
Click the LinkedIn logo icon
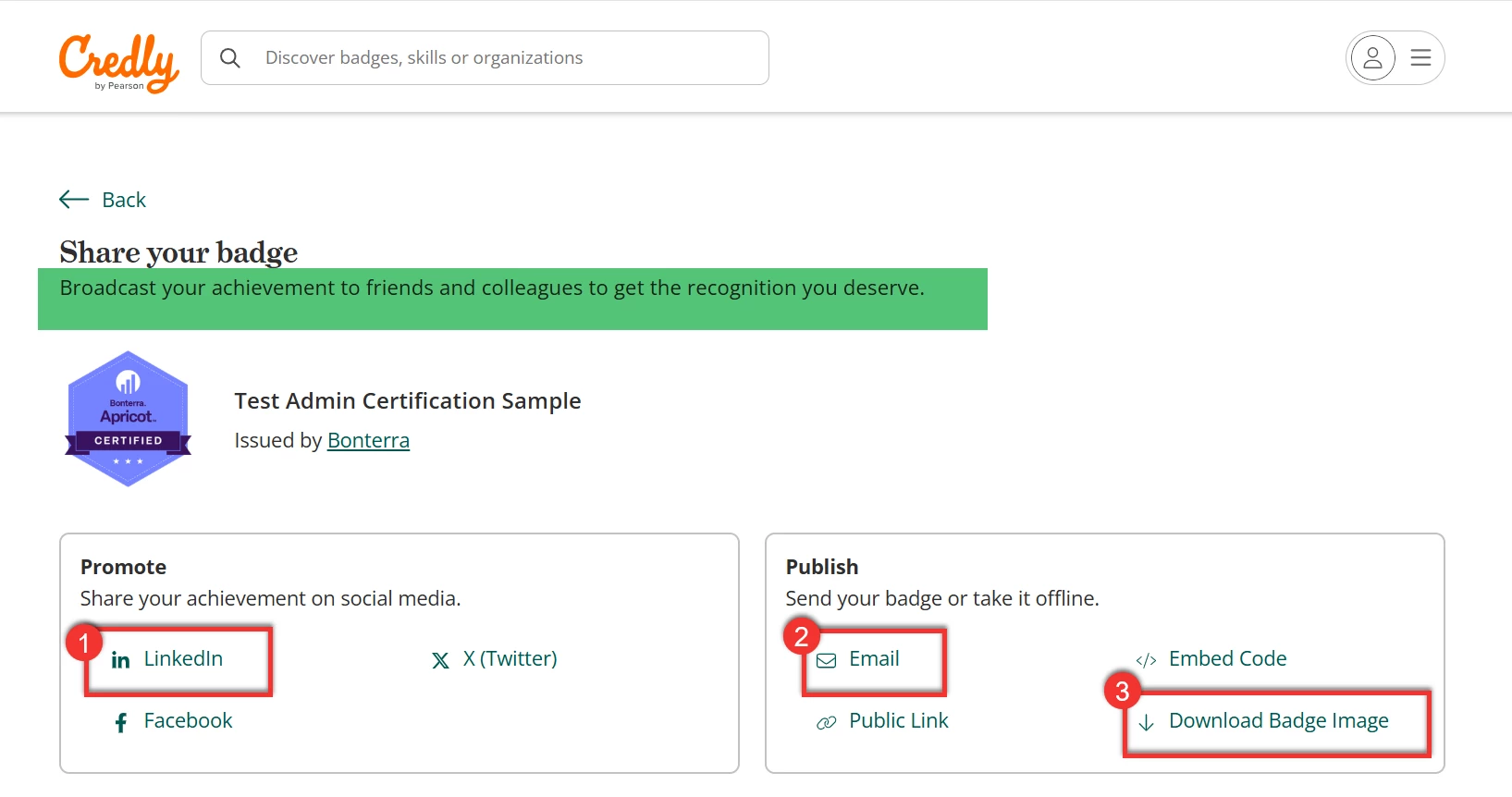point(120,660)
